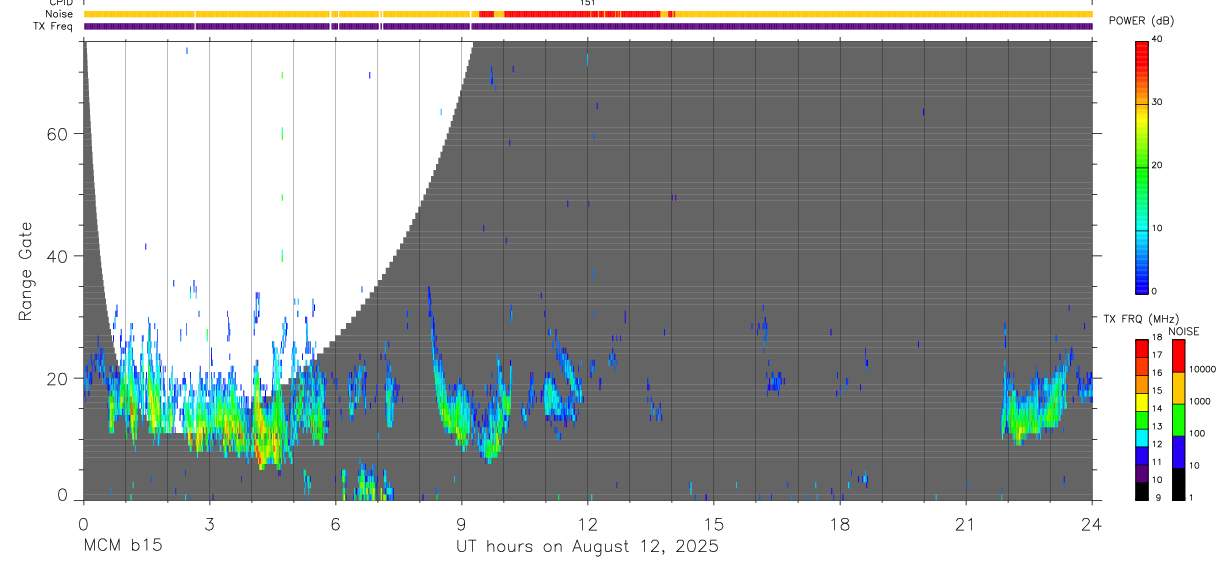Viewport: 1228px width, 567px height.
Task: Pick the blue segment of NOISE legend
Action: pyautogui.click(x=1177, y=451)
